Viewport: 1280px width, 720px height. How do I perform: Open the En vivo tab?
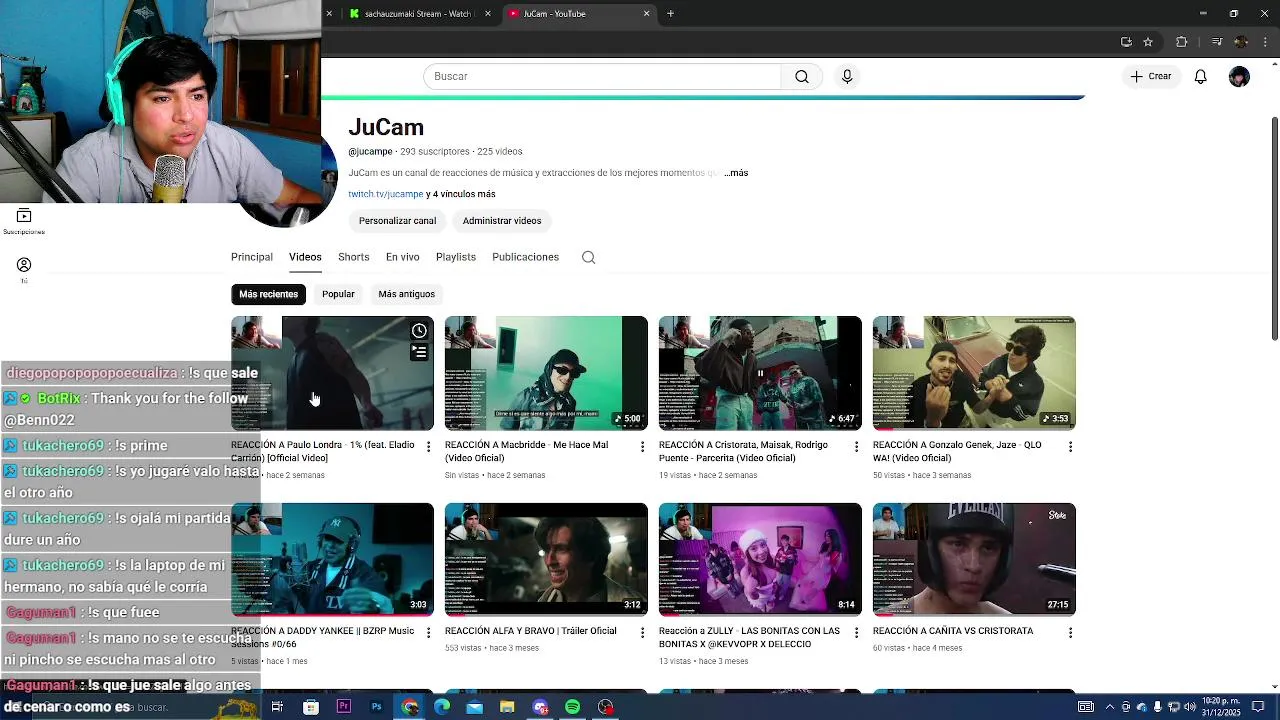point(403,257)
